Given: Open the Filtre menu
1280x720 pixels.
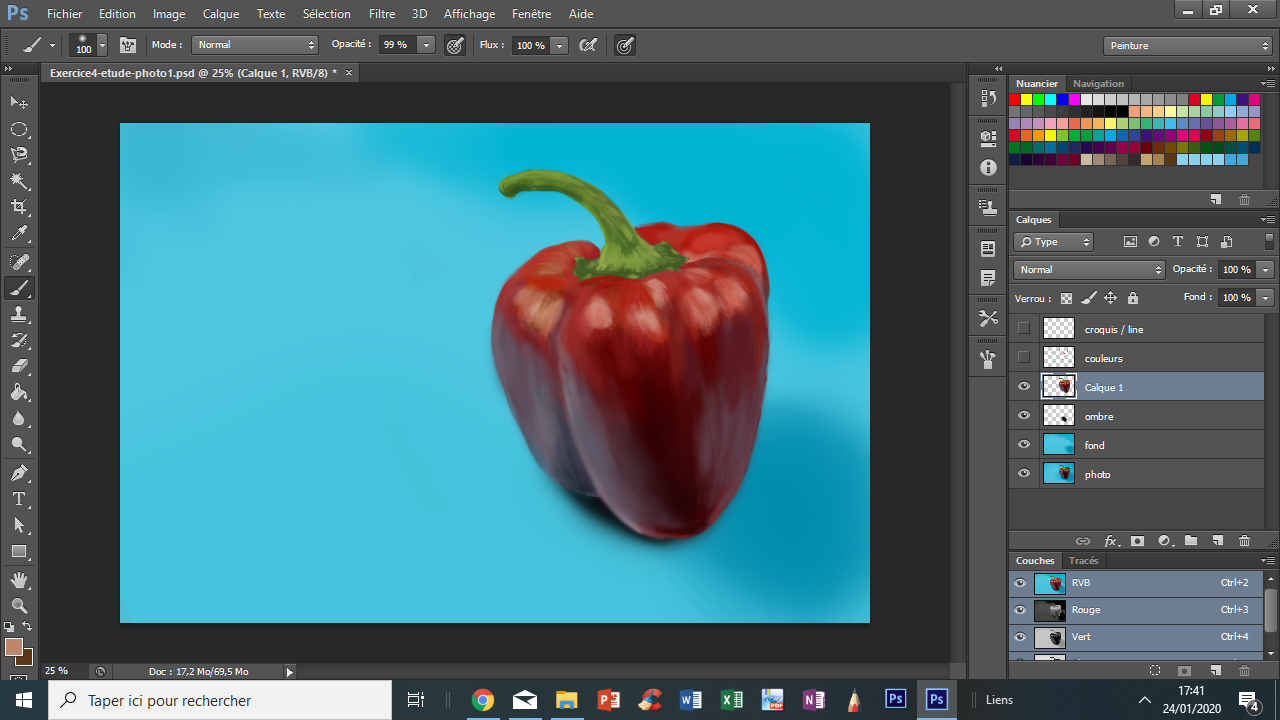Looking at the screenshot, I should 381,13.
